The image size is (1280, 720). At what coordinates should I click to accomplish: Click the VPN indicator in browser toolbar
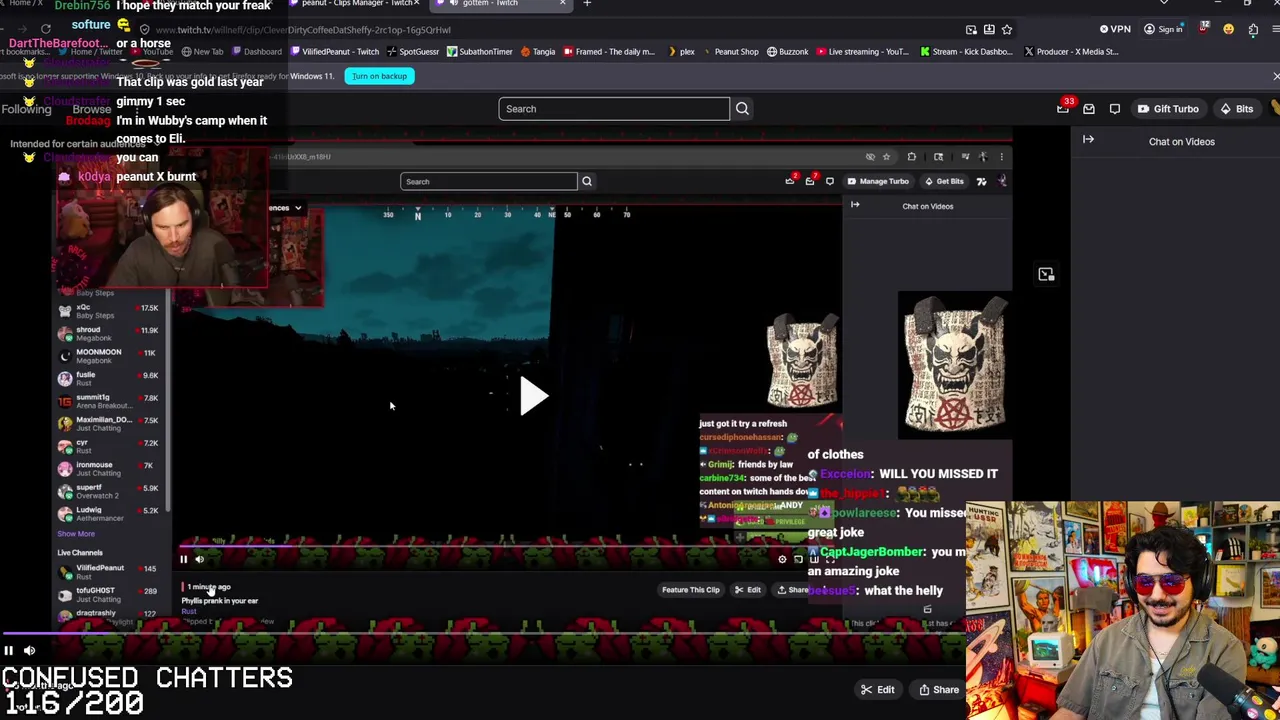[1115, 30]
